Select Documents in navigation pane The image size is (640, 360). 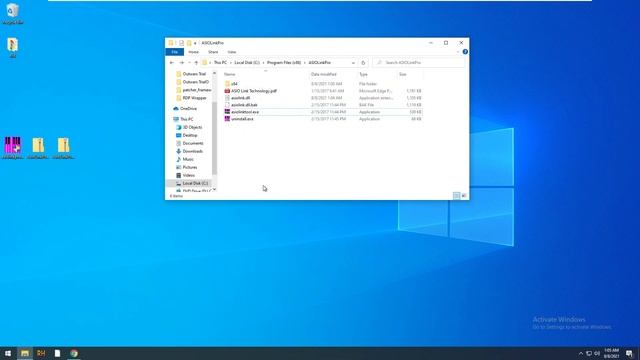[x=193, y=143]
